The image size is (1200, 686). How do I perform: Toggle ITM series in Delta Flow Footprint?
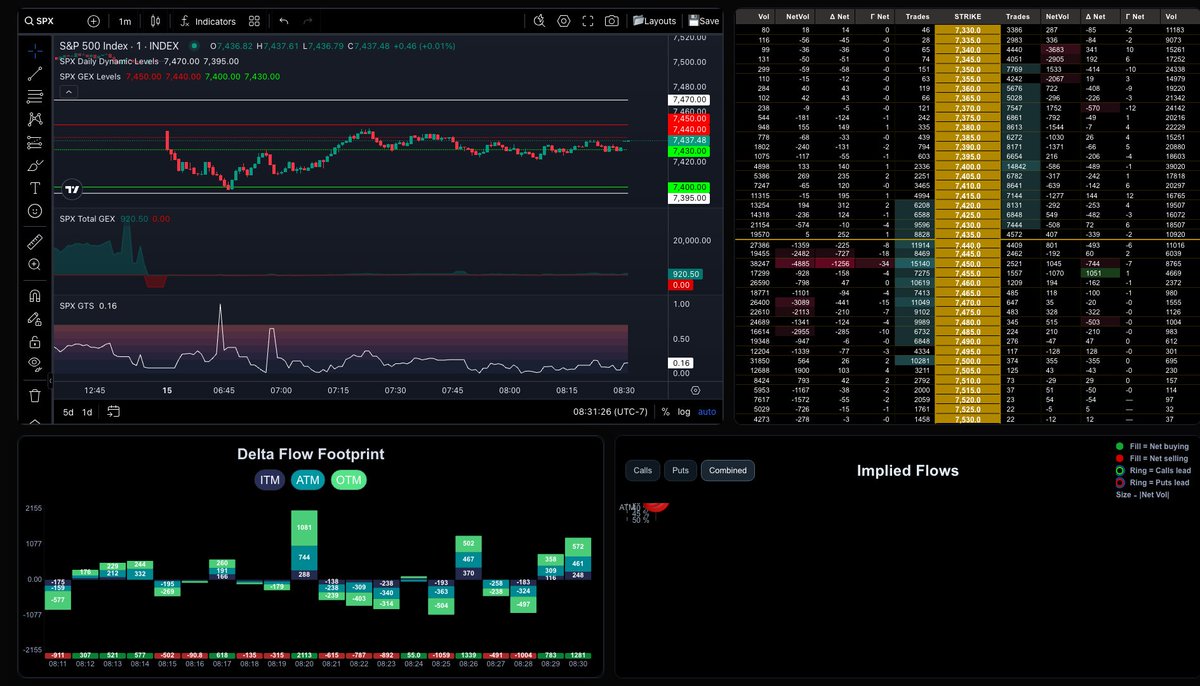pos(270,480)
